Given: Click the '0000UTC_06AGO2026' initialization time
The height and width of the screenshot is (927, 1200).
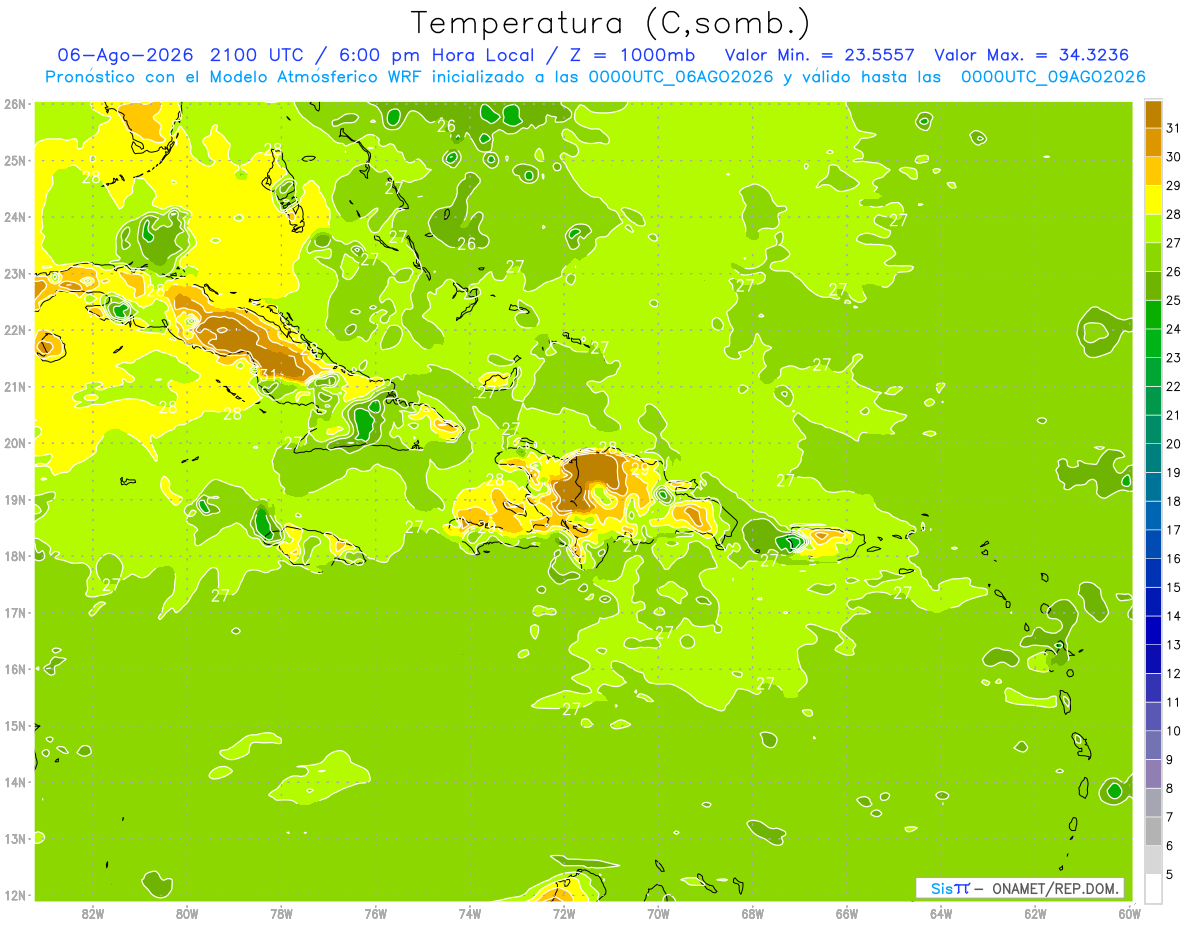Looking at the screenshot, I should tap(681, 76).
